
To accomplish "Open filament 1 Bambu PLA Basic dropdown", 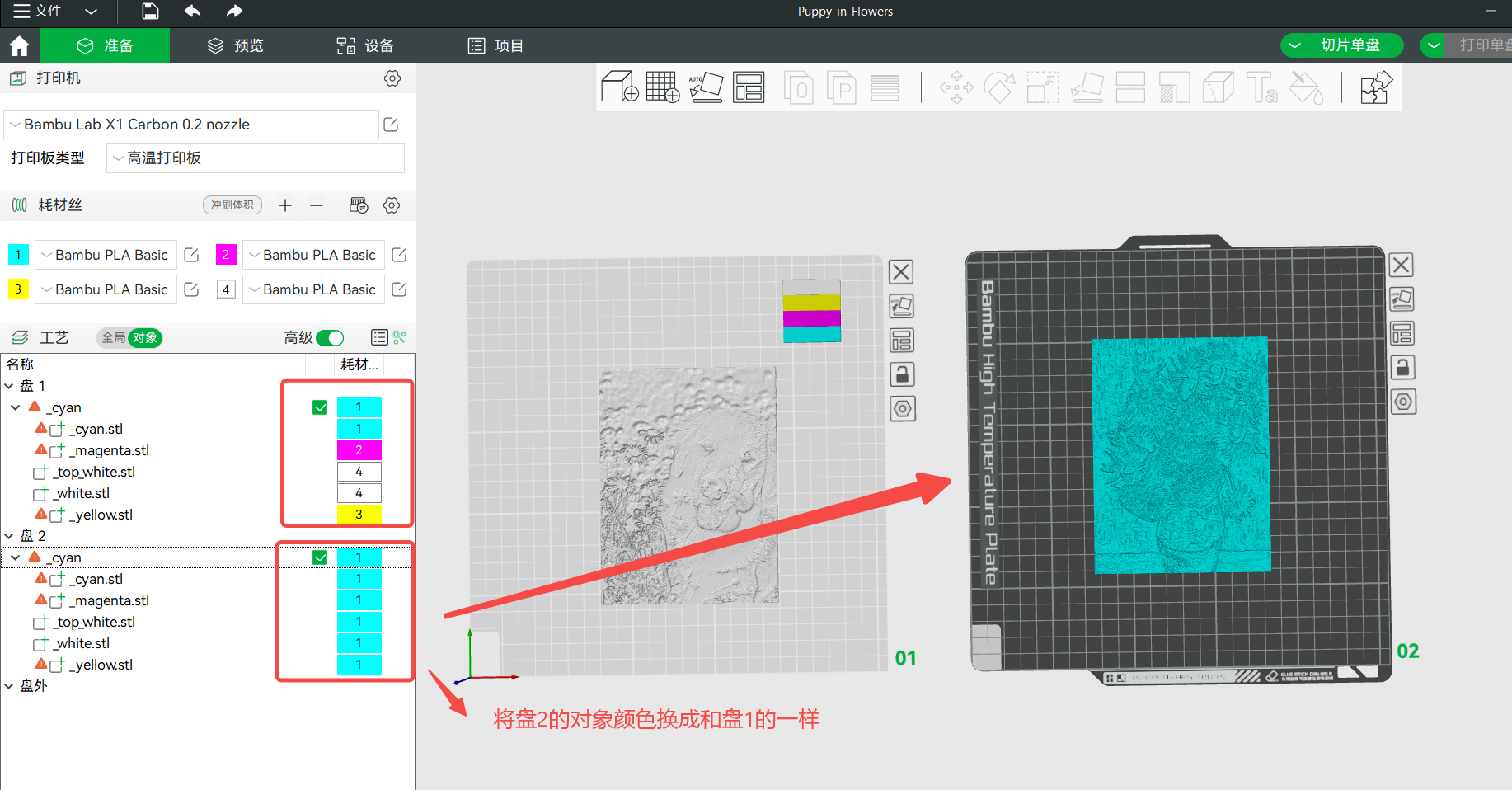I will (105, 255).
